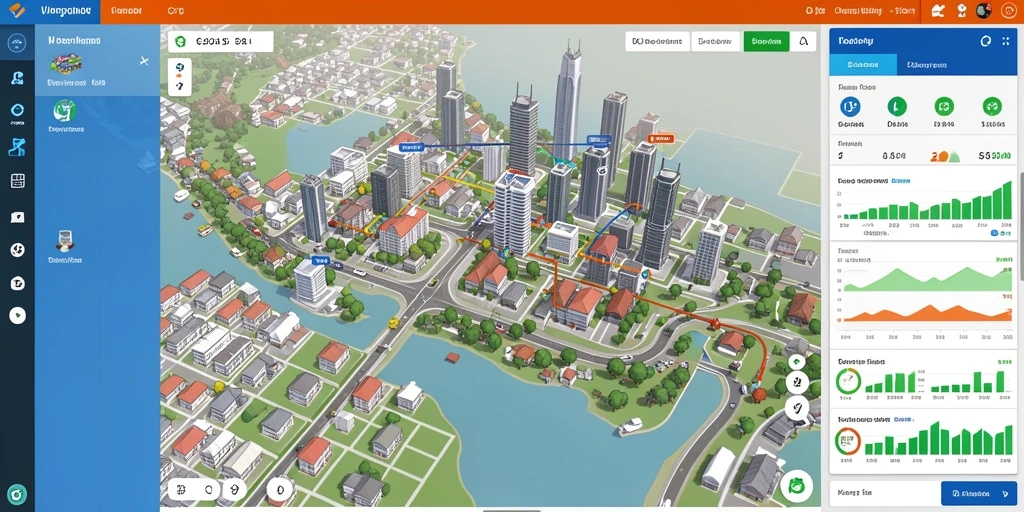Select the third short tab in orange top bar

coord(175,11)
